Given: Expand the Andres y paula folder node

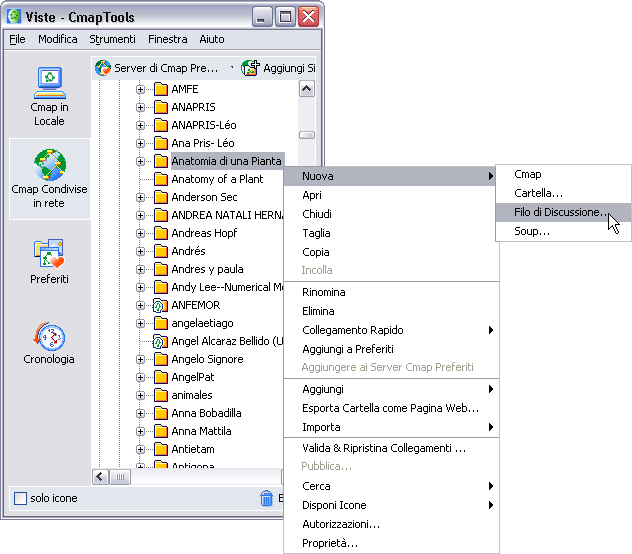Looking at the screenshot, I should [x=140, y=269].
